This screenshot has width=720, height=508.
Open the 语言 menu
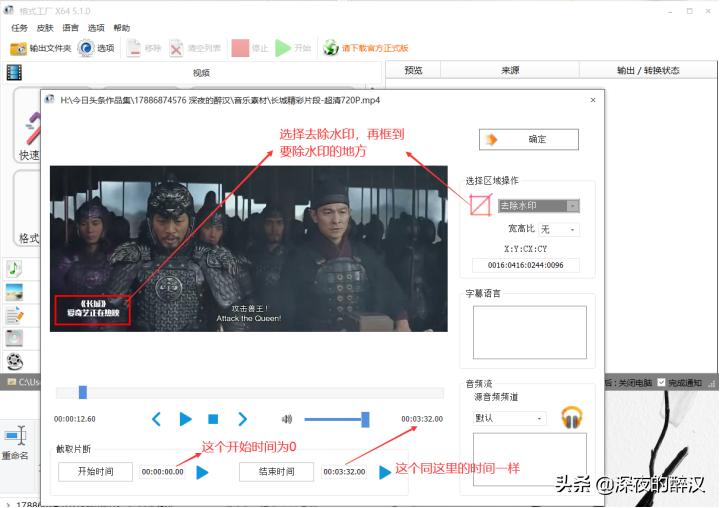70,28
